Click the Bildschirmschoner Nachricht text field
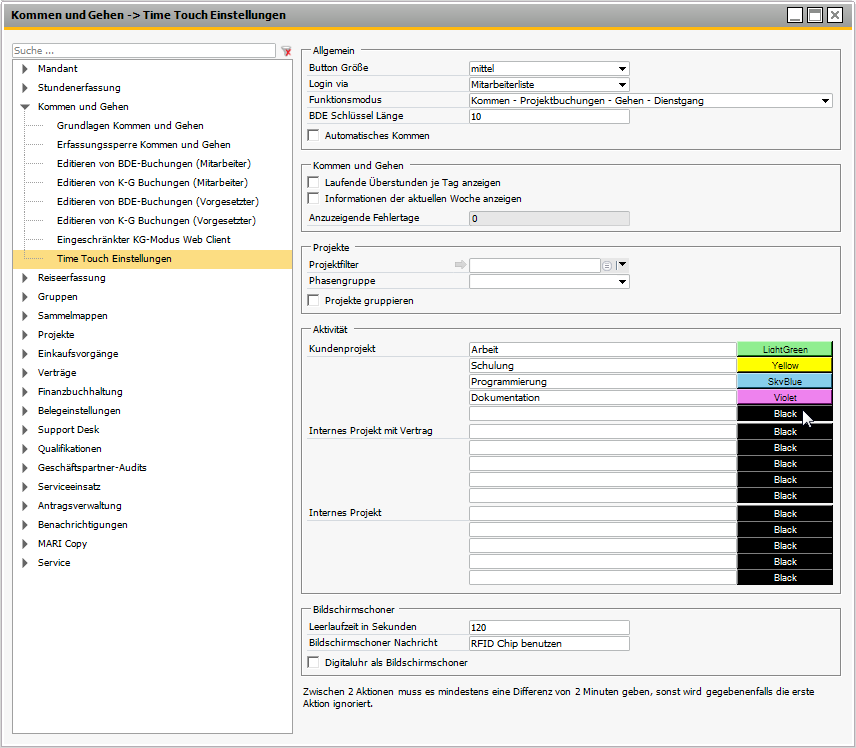This screenshot has width=856, height=748. coord(549,644)
